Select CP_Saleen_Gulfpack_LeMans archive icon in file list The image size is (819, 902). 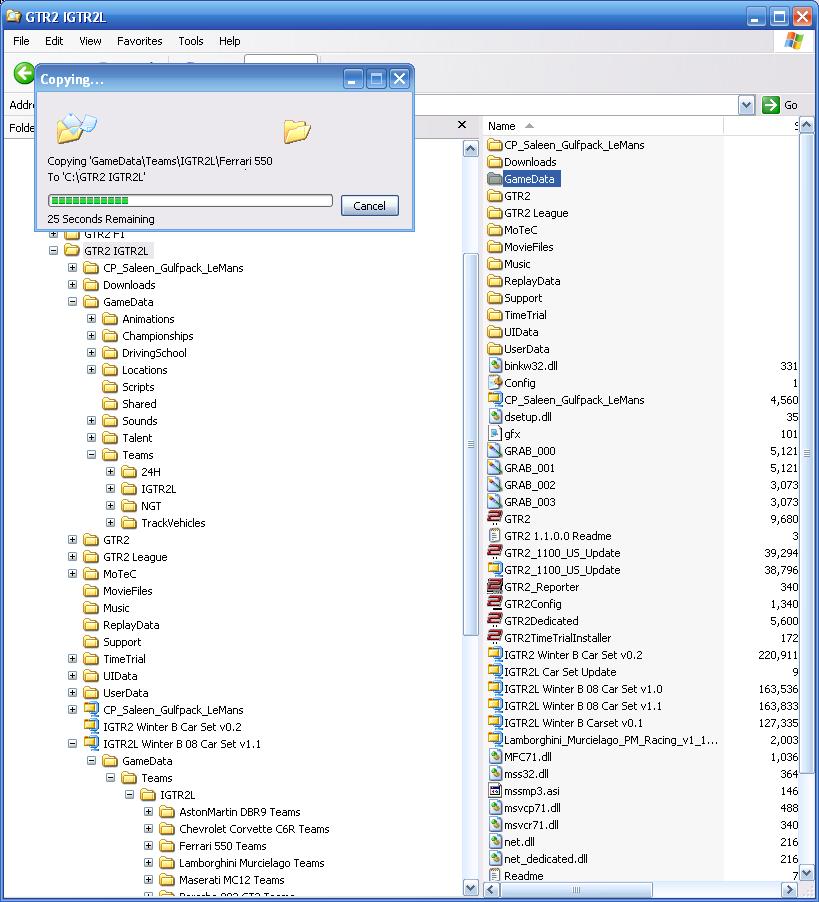pos(495,399)
